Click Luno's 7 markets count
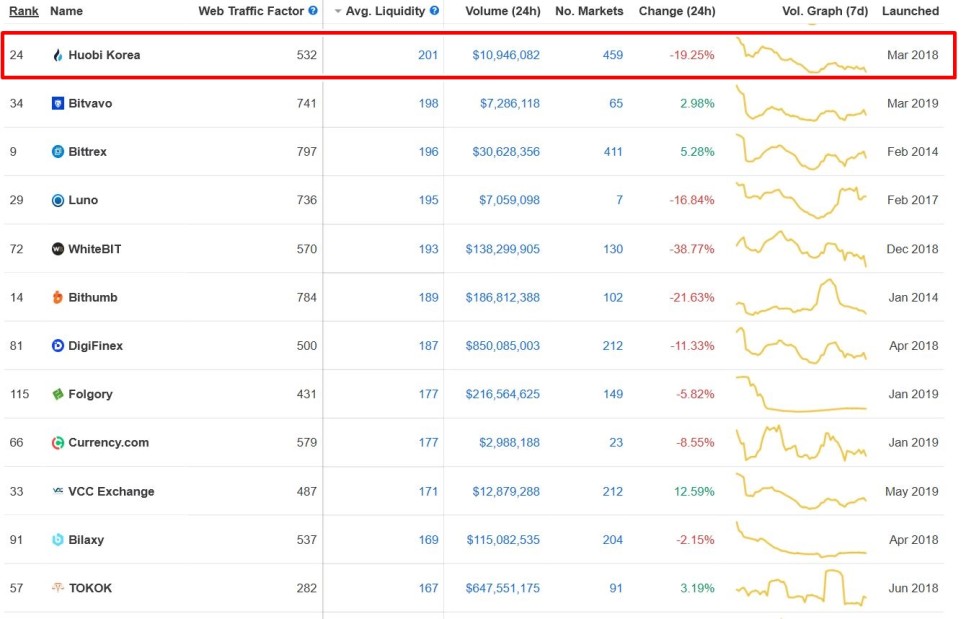This screenshot has height=619, width=966. coord(619,200)
